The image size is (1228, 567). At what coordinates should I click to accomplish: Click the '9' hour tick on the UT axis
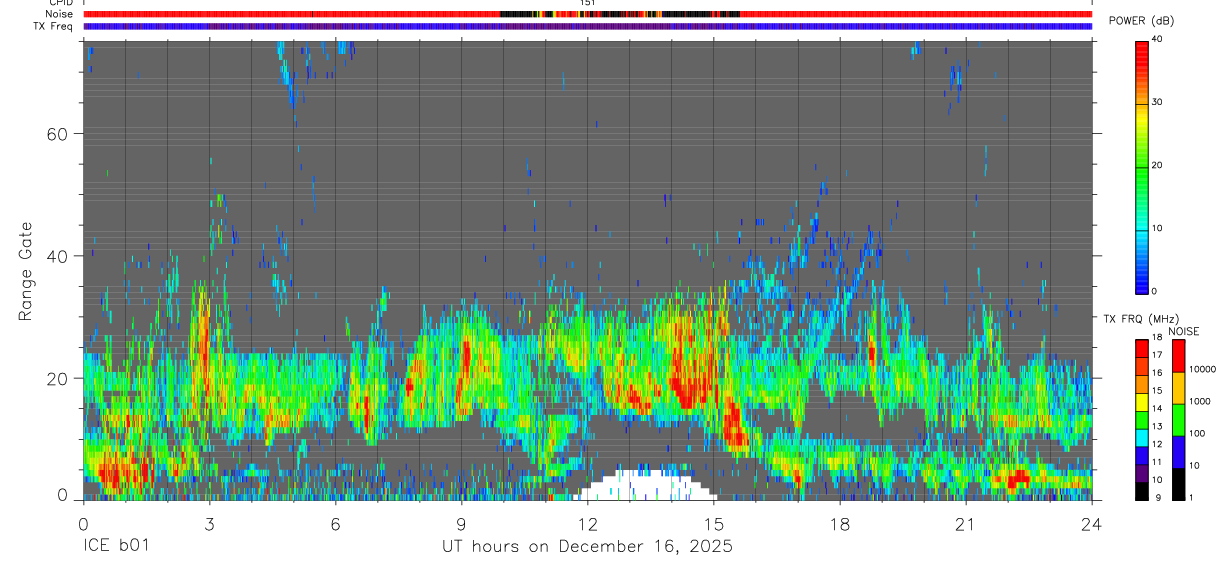461,524
